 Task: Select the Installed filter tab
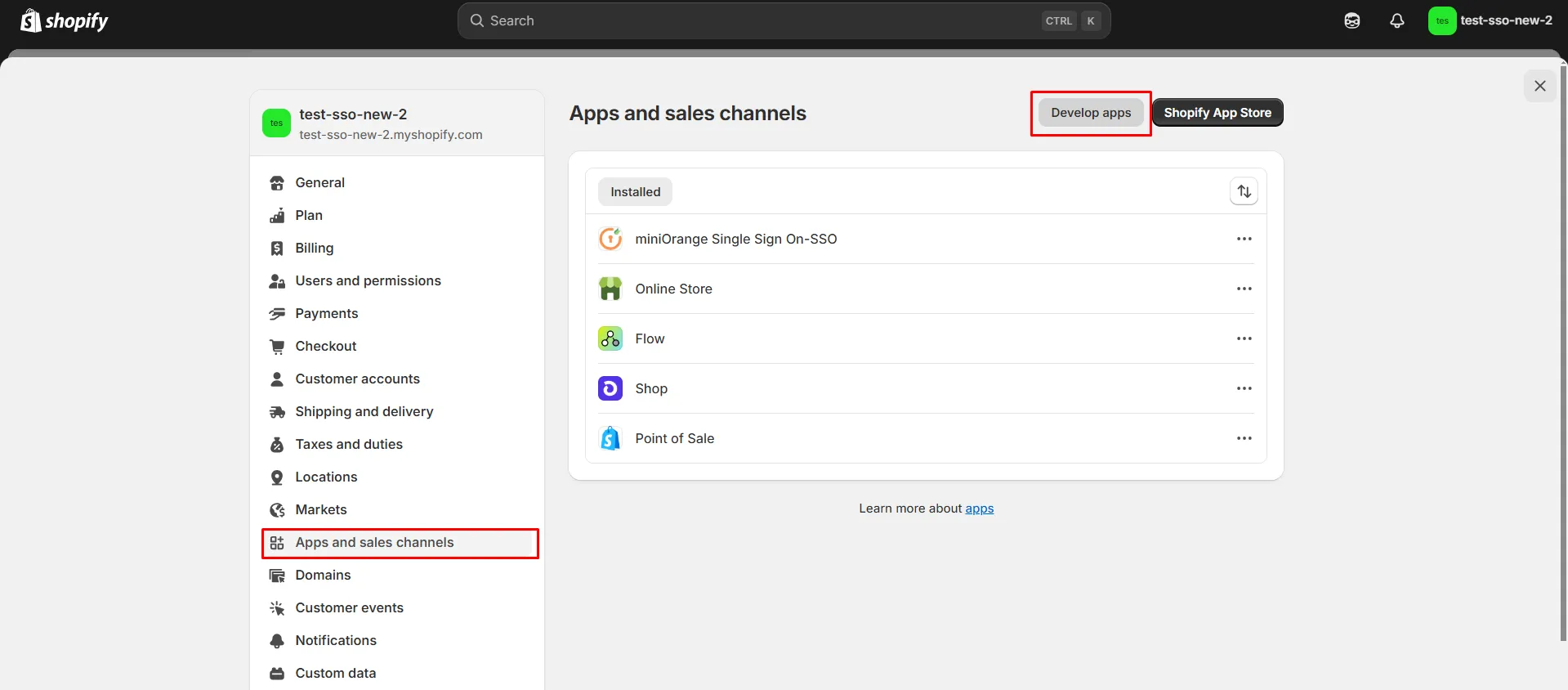click(x=635, y=191)
